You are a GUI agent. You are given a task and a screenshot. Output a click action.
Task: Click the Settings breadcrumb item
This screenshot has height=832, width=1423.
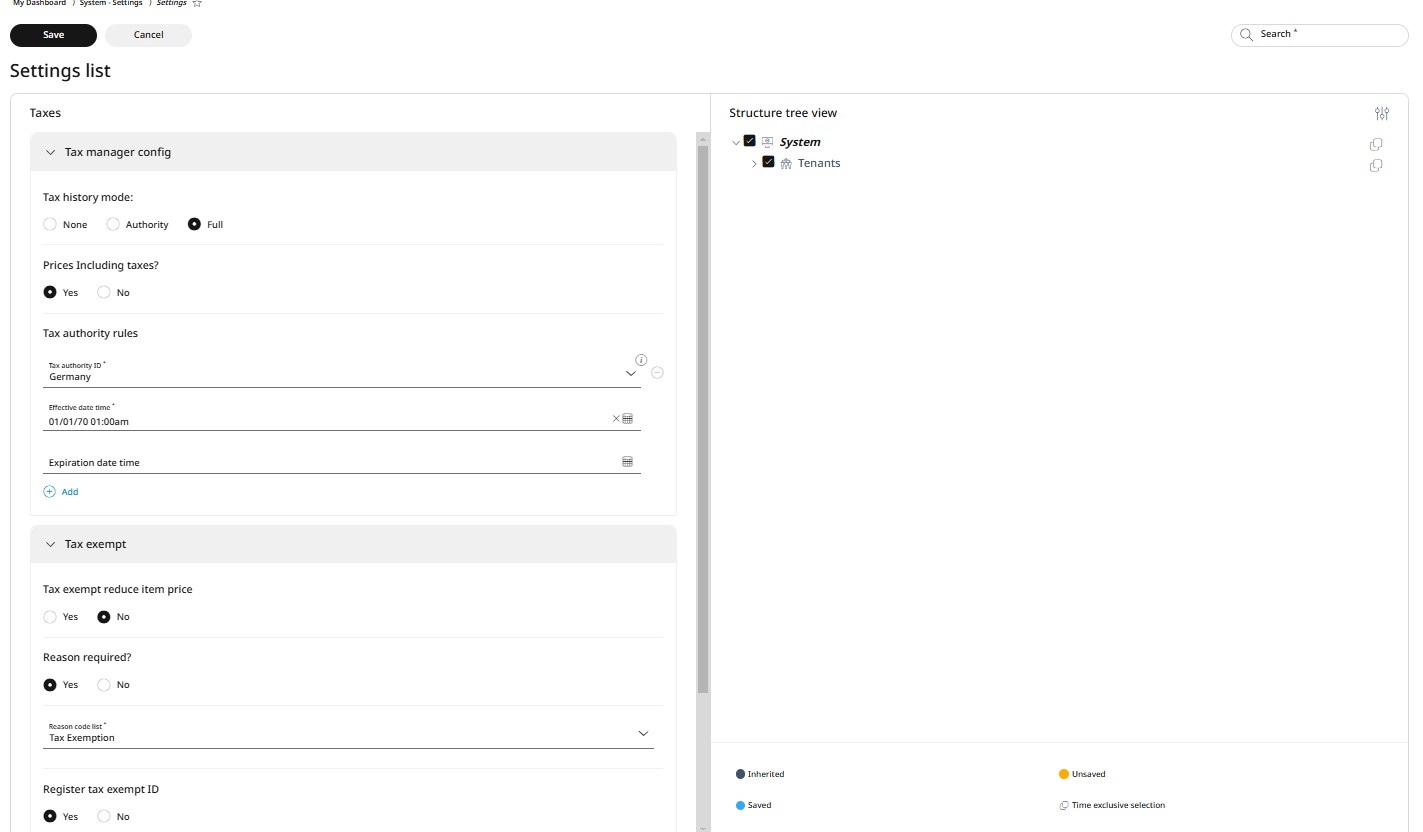click(x=171, y=3)
